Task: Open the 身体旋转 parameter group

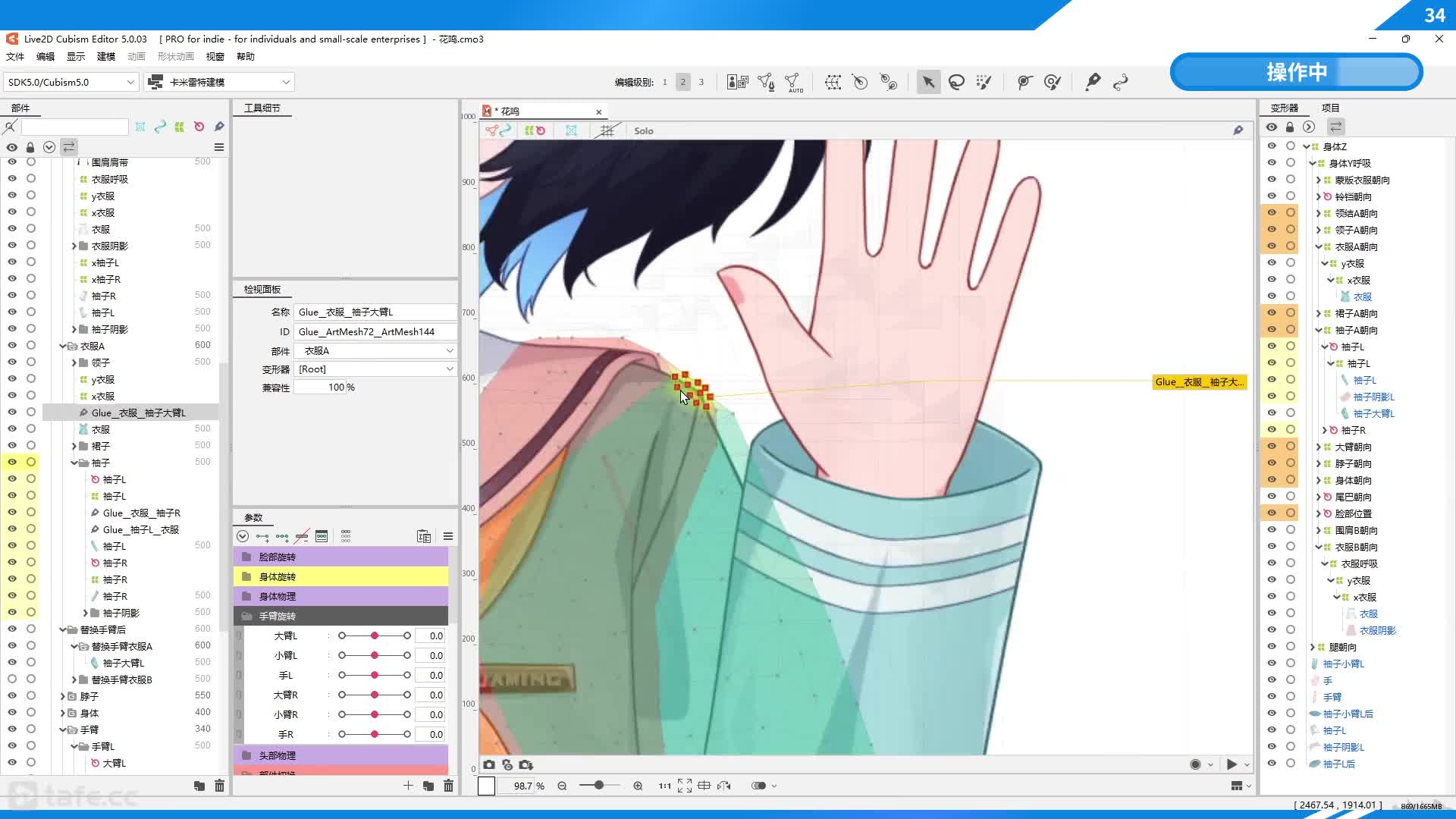Action: pyautogui.click(x=340, y=576)
